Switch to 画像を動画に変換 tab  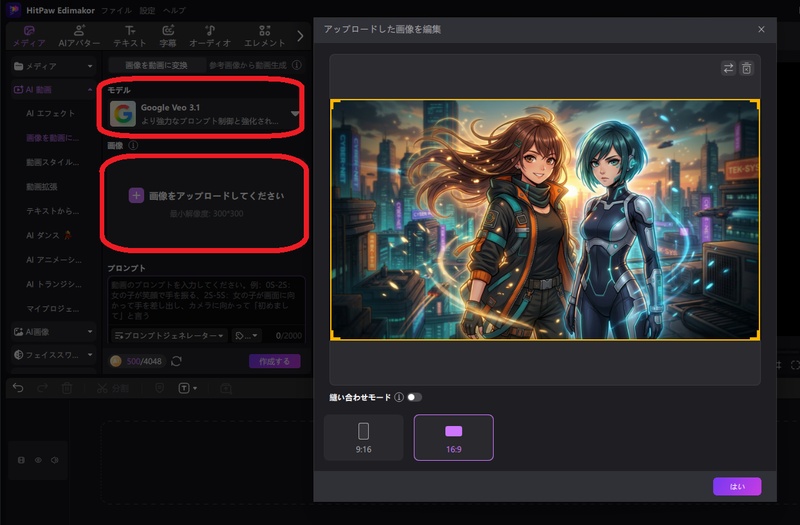[x=157, y=65]
